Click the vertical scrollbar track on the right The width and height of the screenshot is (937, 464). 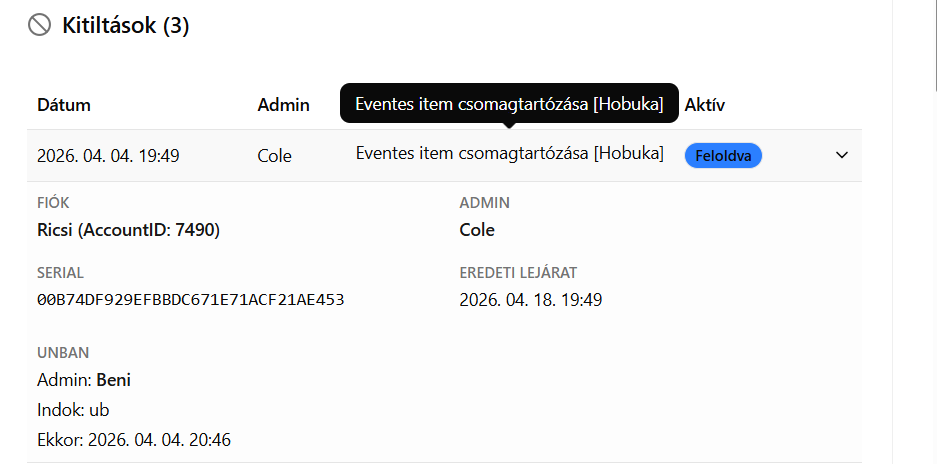tap(914, 232)
